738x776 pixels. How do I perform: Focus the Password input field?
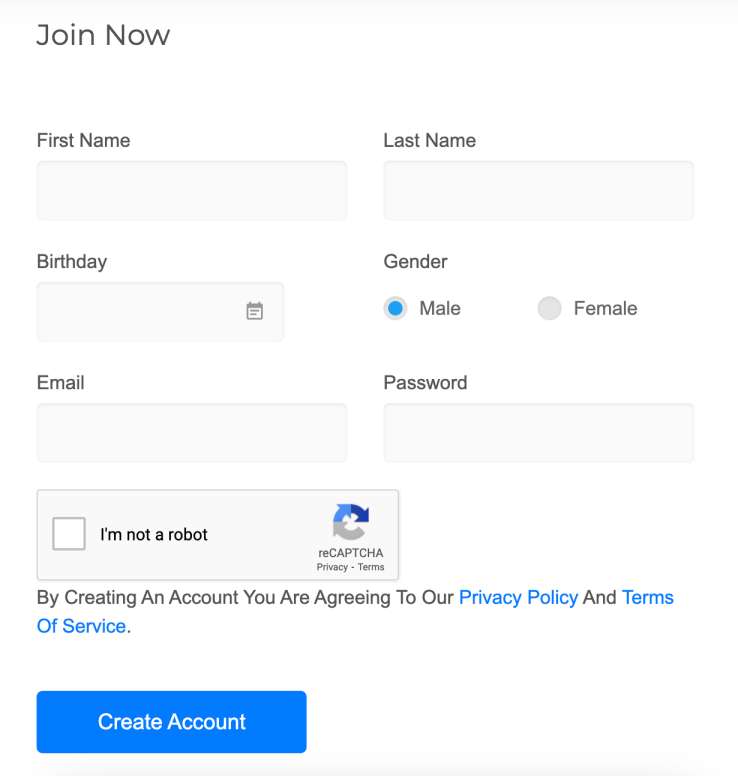coord(538,432)
